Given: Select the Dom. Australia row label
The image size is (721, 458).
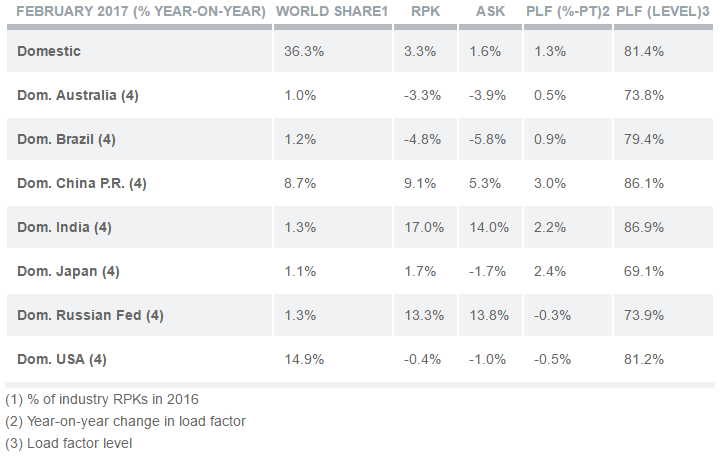Looking at the screenshot, I should coord(78,95).
